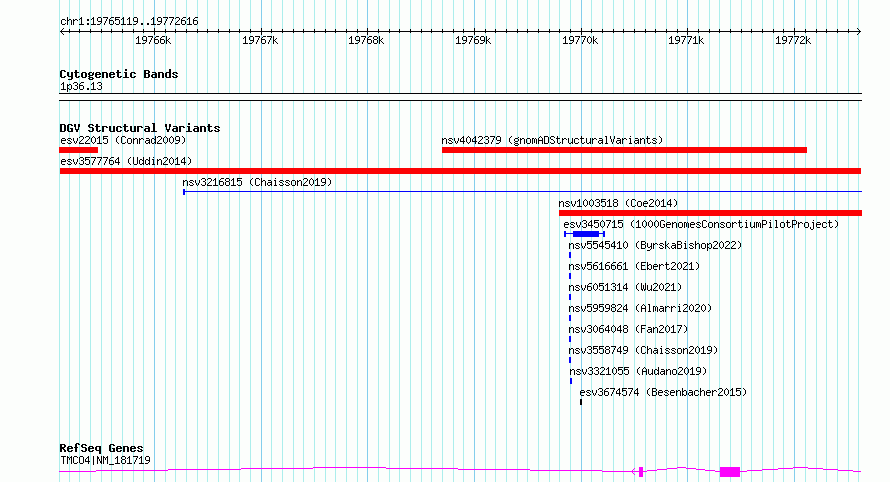Click the red bar under nsv1003518
Image resolution: width=890 pixels, height=482 pixels.
point(710,213)
